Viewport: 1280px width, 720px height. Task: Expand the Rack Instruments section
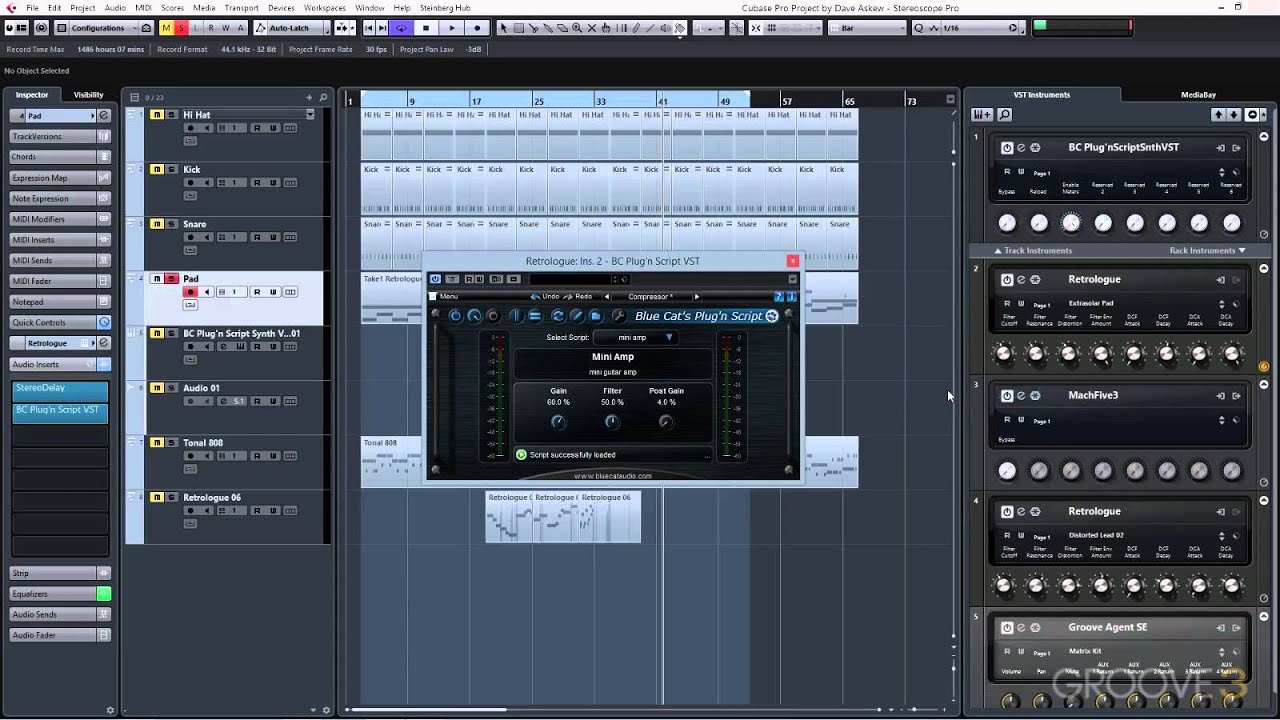1208,251
